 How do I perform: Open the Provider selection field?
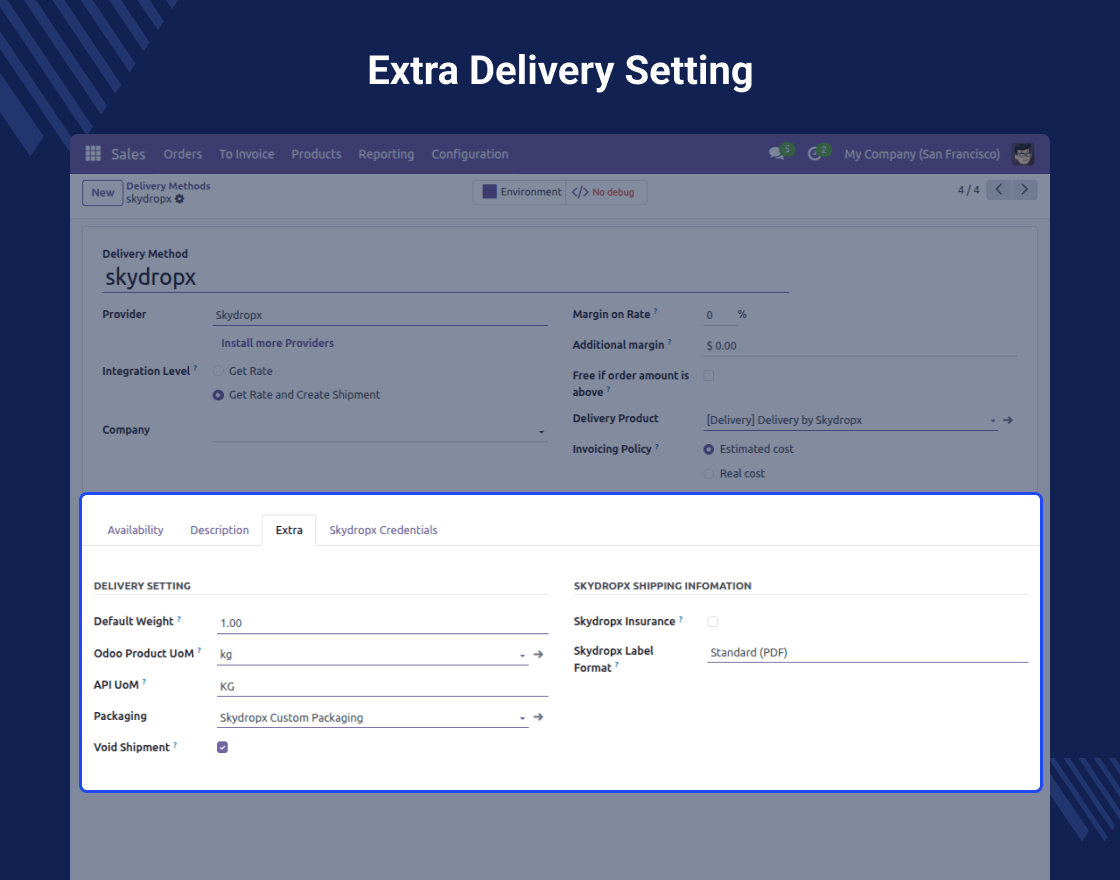point(380,315)
